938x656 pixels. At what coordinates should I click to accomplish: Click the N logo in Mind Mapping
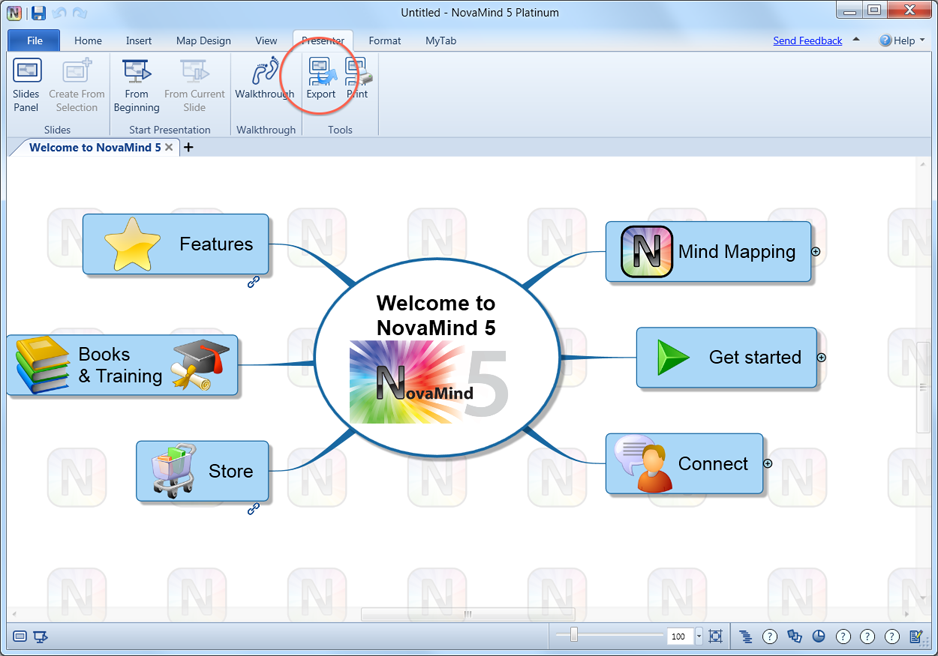[x=647, y=252]
